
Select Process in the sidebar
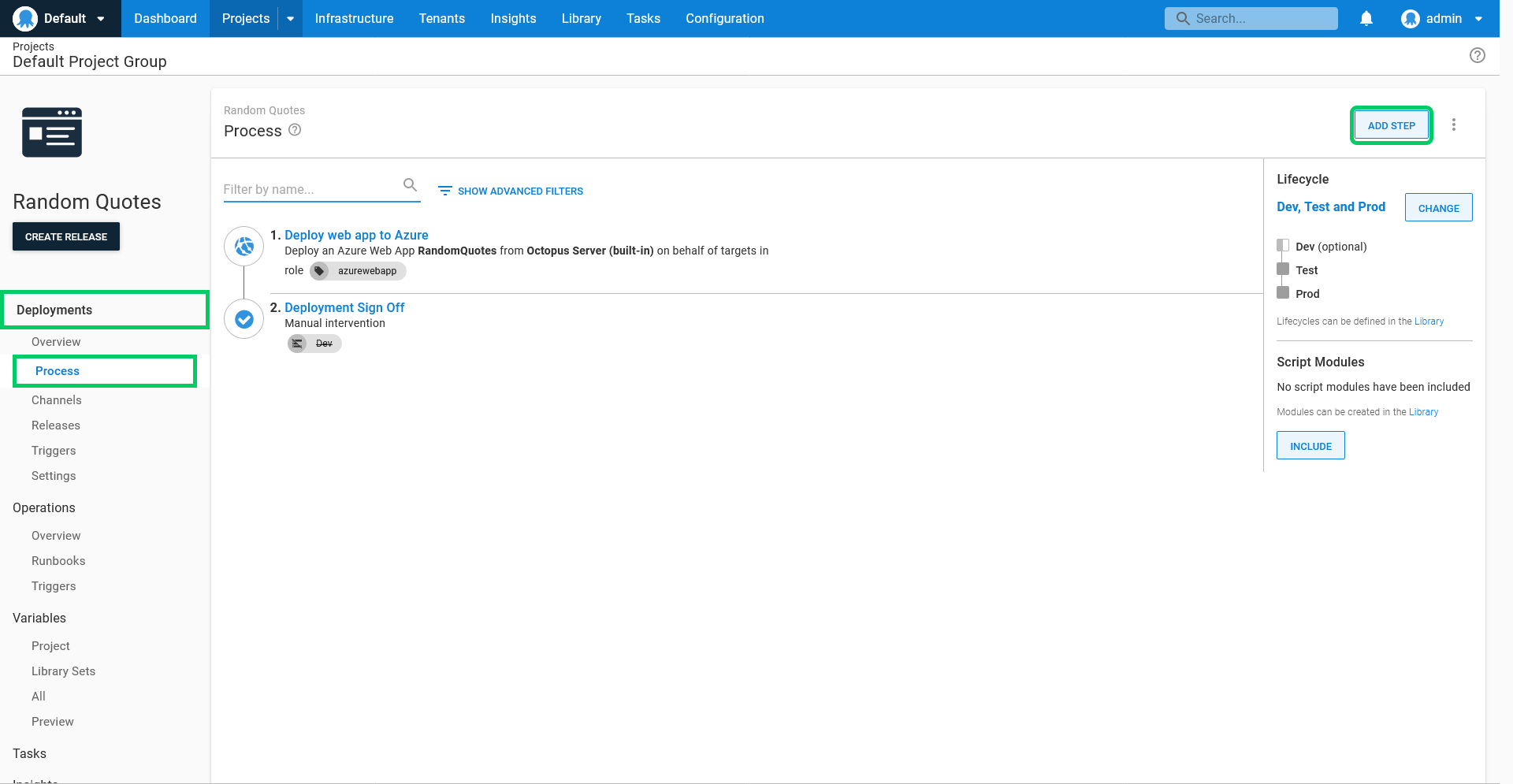pyautogui.click(x=105, y=371)
